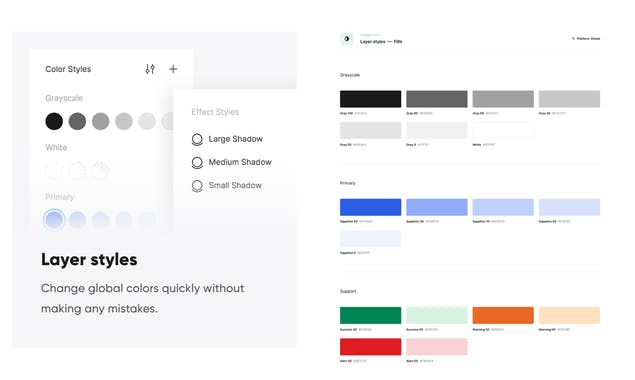Click the White label in Color Styles panel
The image size is (635, 380).
click(56, 147)
